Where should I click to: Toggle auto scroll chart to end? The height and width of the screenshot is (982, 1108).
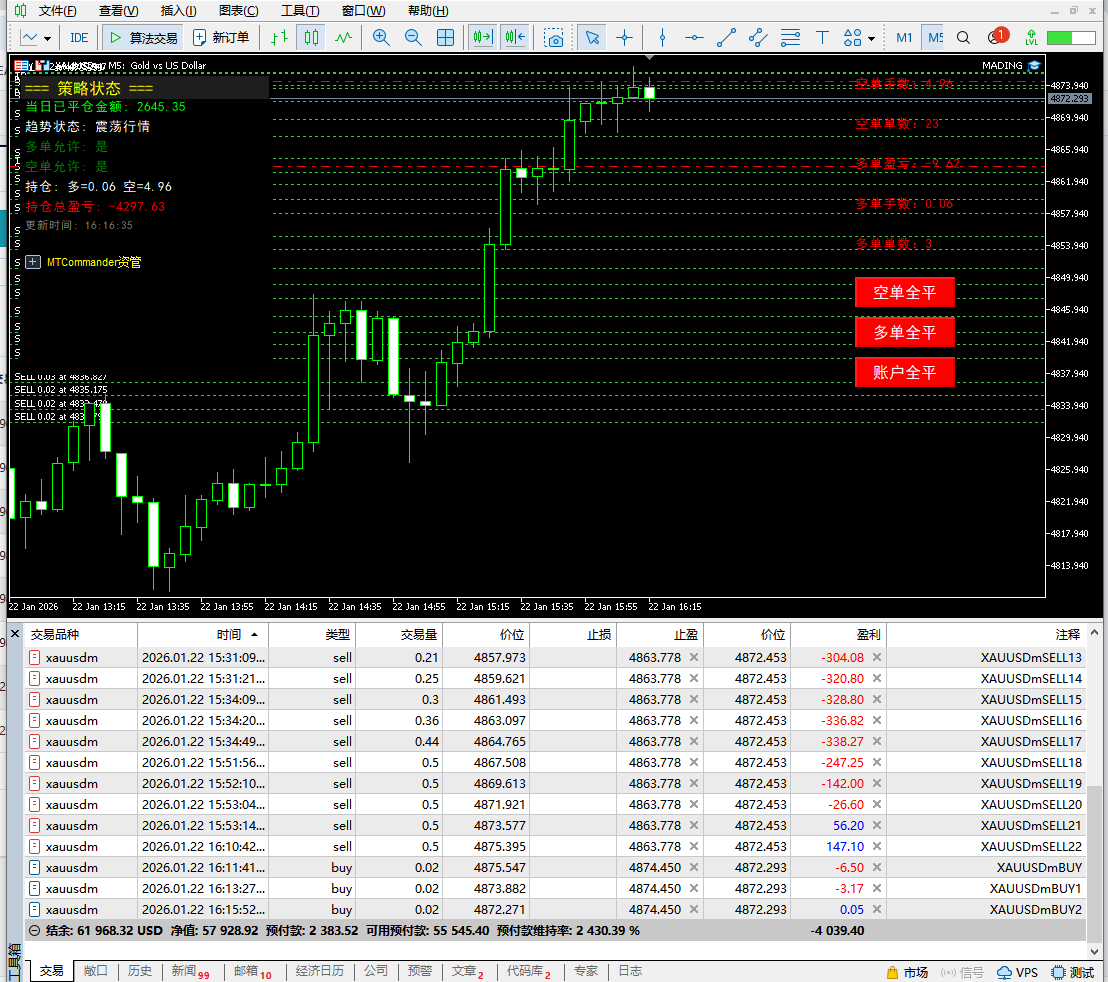coord(483,37)
